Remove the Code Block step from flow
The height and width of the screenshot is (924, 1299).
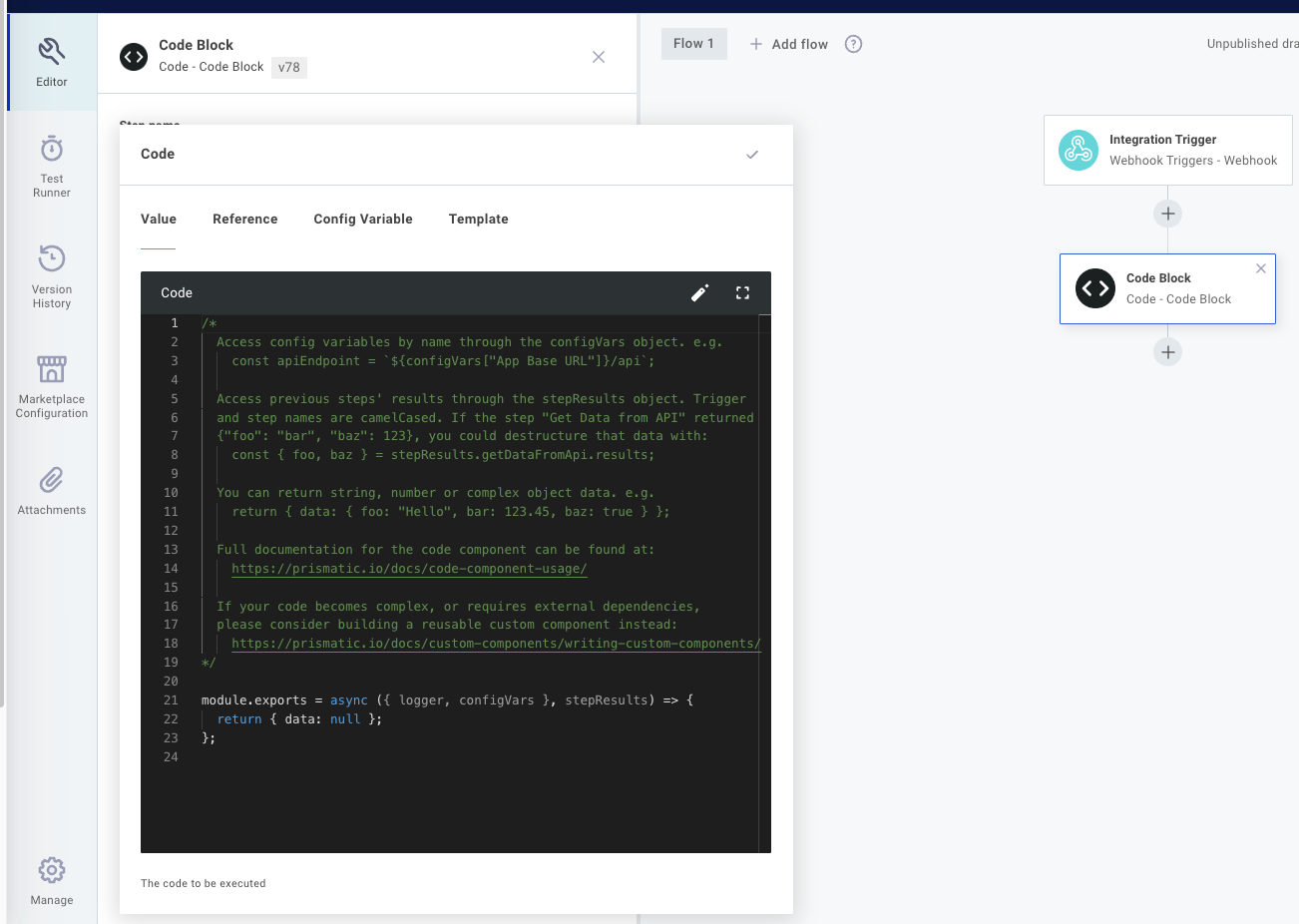click(x=1261, y=268)
